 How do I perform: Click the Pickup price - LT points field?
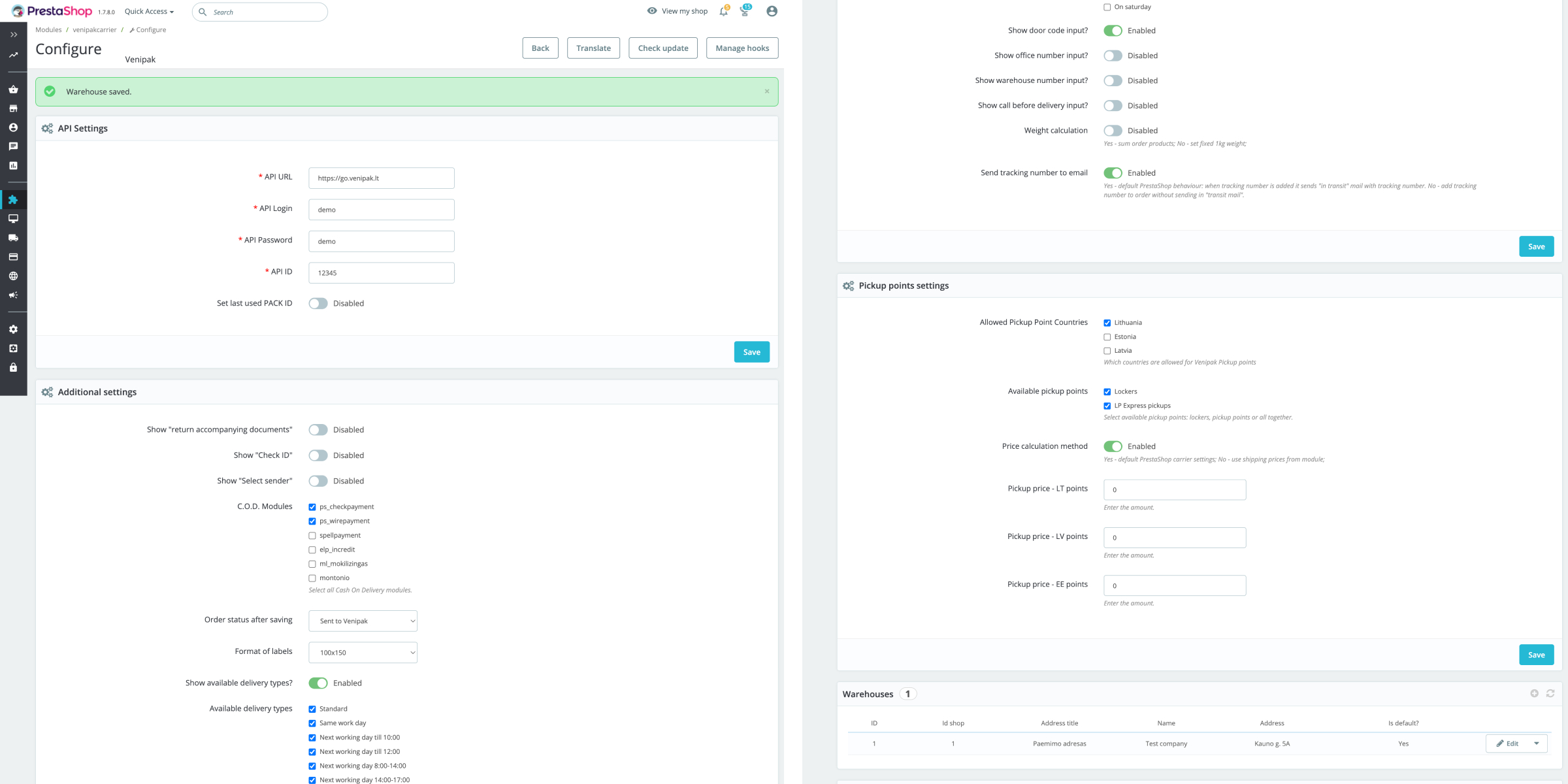[1175, 489]
